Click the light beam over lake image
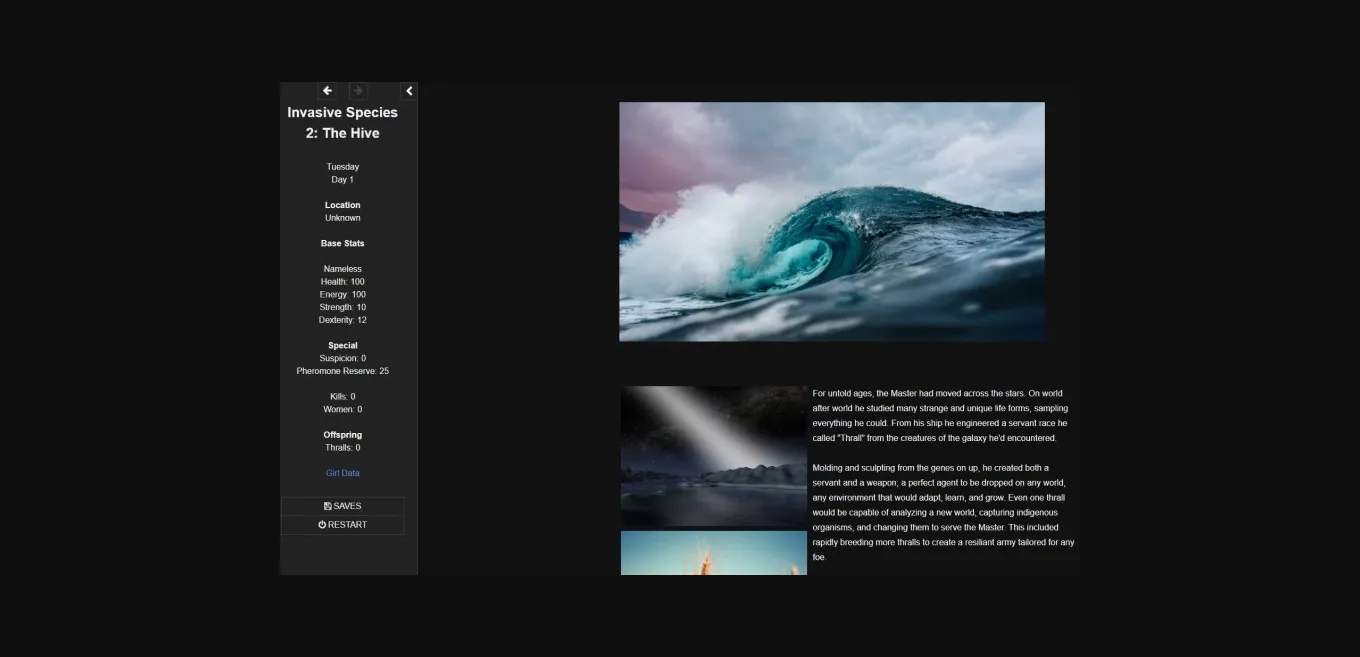 (x=713, y=456)
